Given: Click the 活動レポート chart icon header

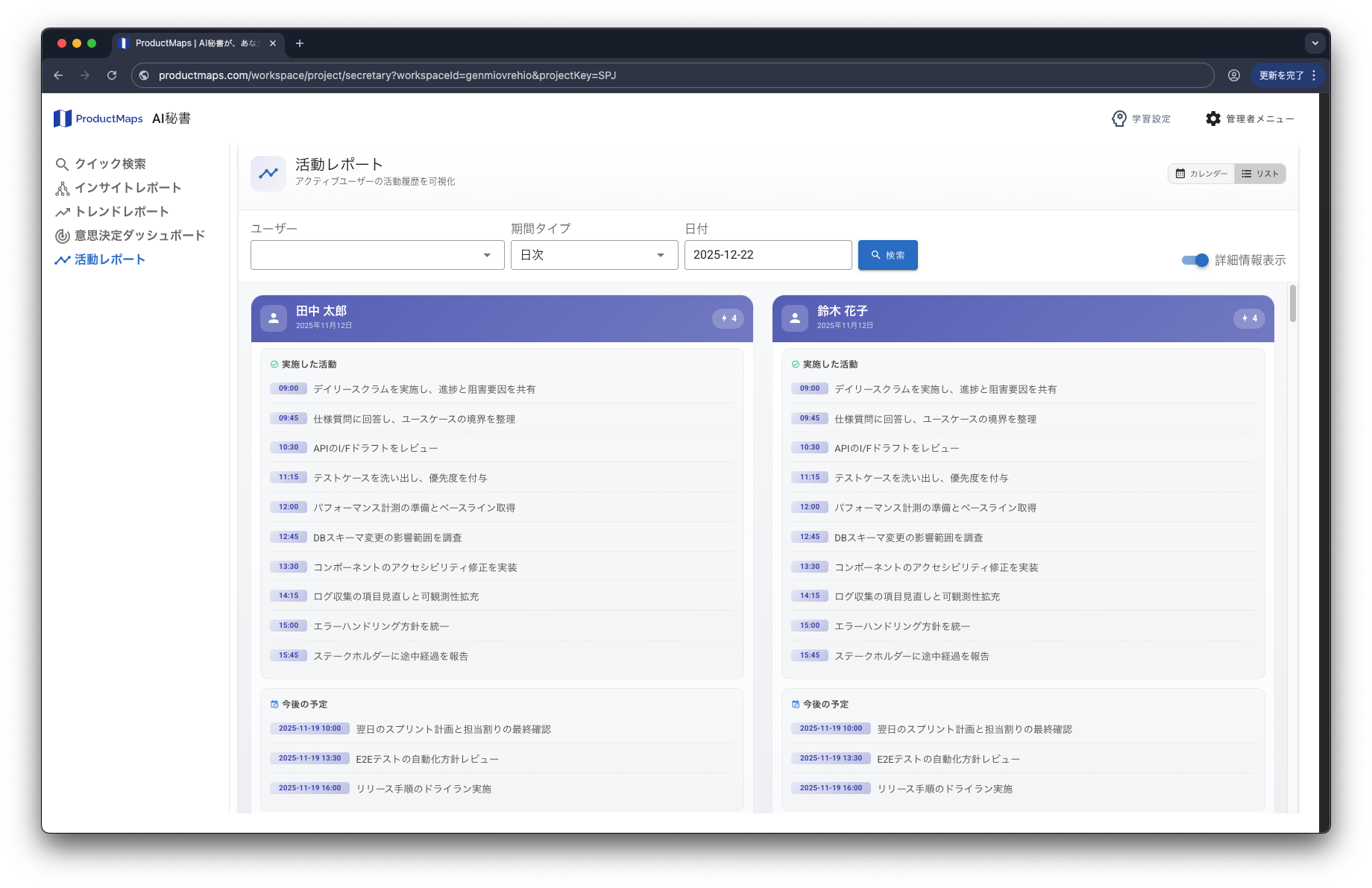Looking at the screenshot, I should click(x=268, y=172).
